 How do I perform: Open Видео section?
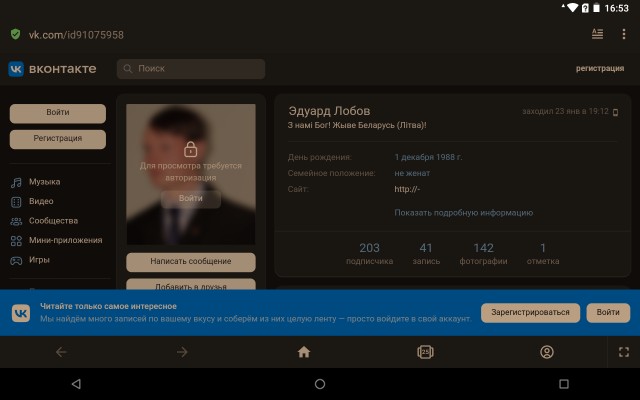tap(41, 201)
